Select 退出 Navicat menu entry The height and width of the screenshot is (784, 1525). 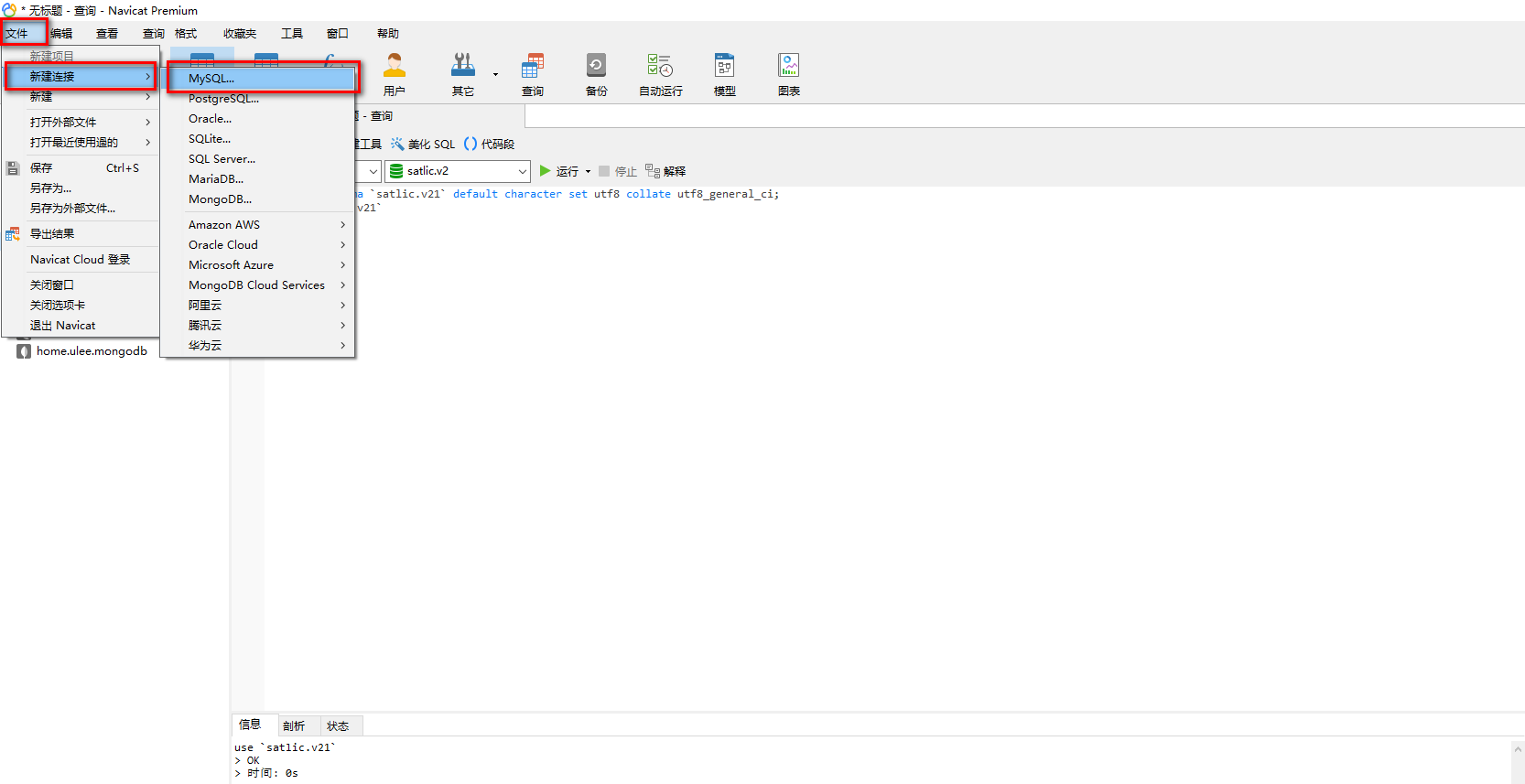click(81, 326)
